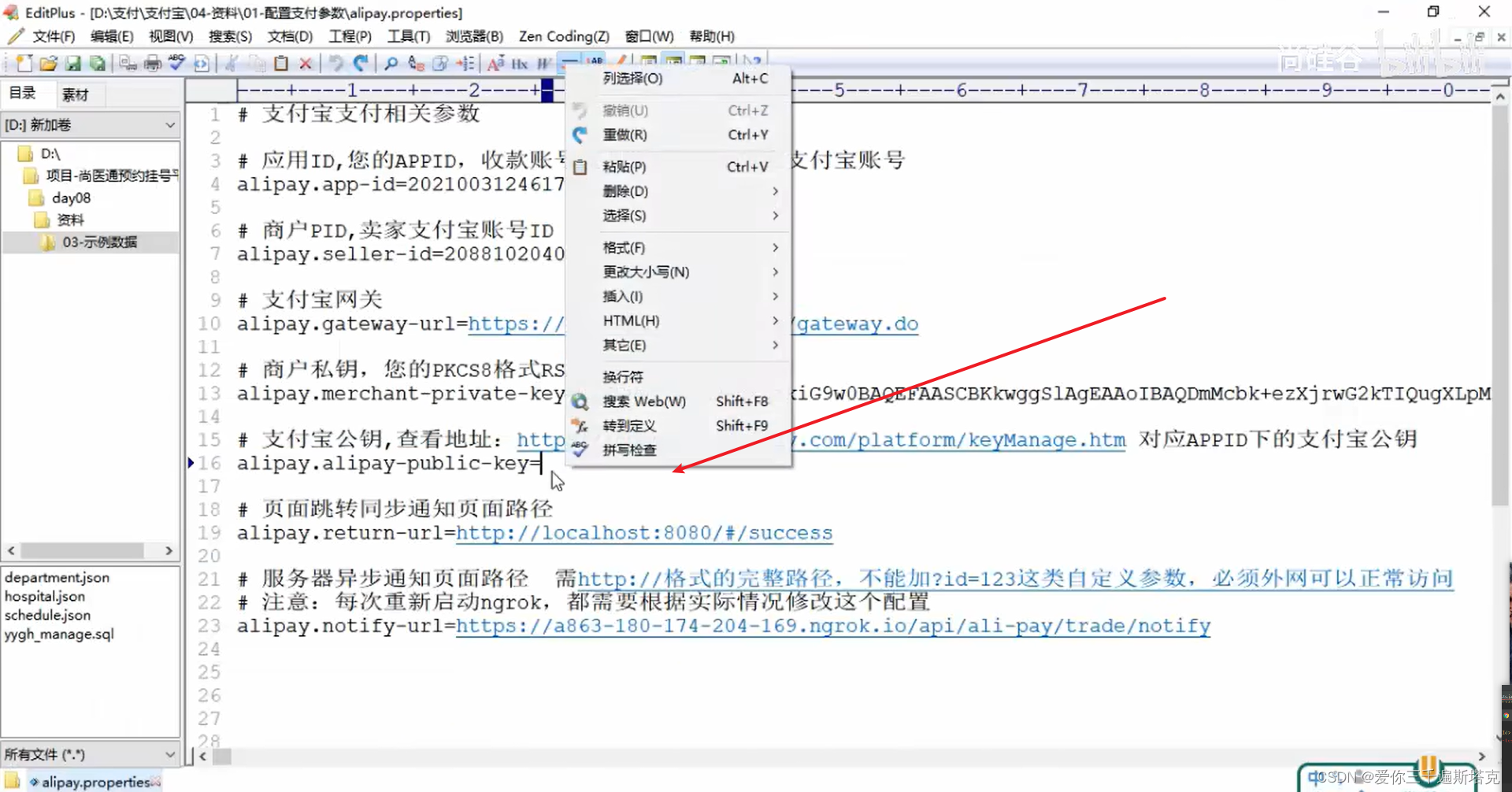Open 浏览器(B) menu
1512x792 pixels.
(474, 36)
